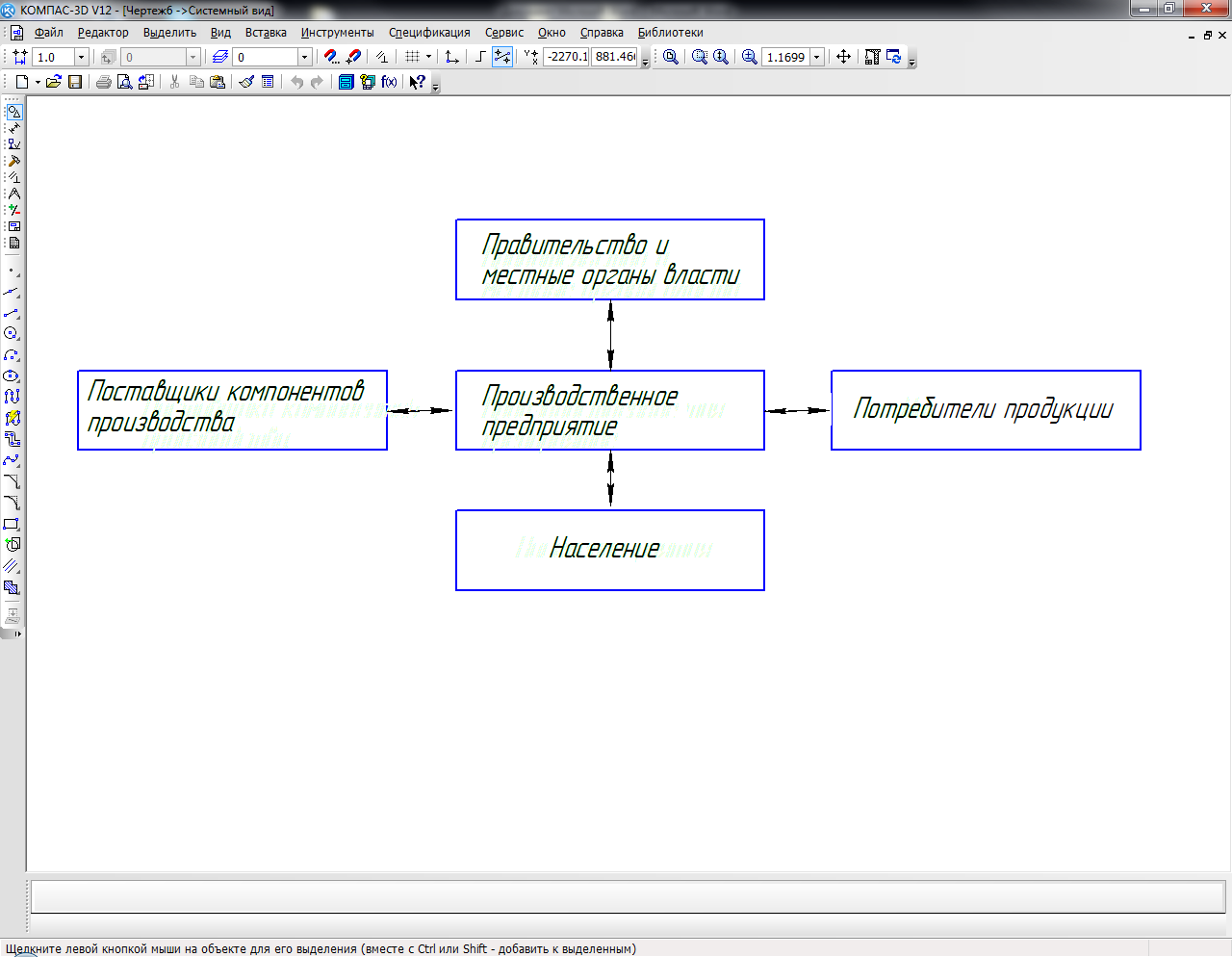Toggle the Rounding mode button
1232x957 pixels.
pos(502,57)
